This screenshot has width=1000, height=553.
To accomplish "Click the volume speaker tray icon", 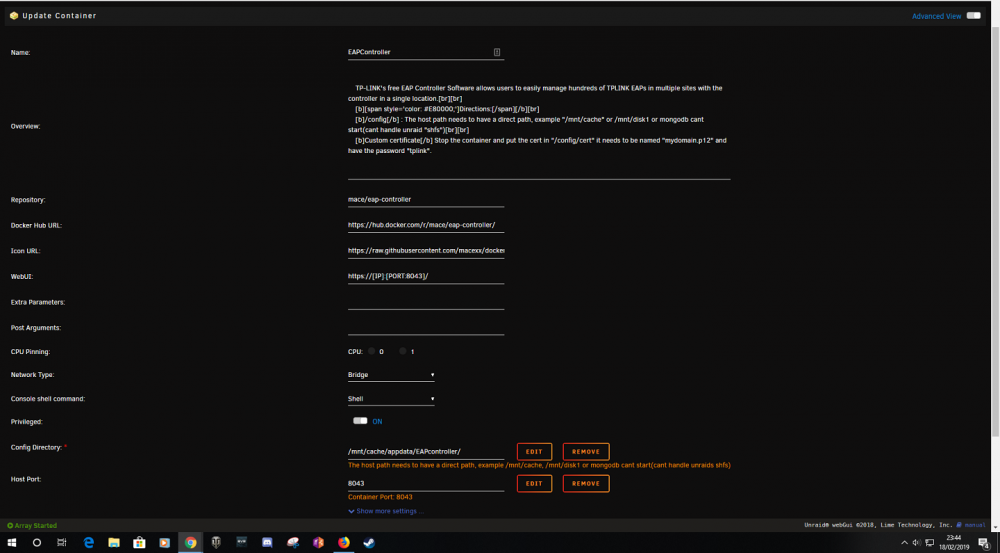I will click(x=916, y=543).
